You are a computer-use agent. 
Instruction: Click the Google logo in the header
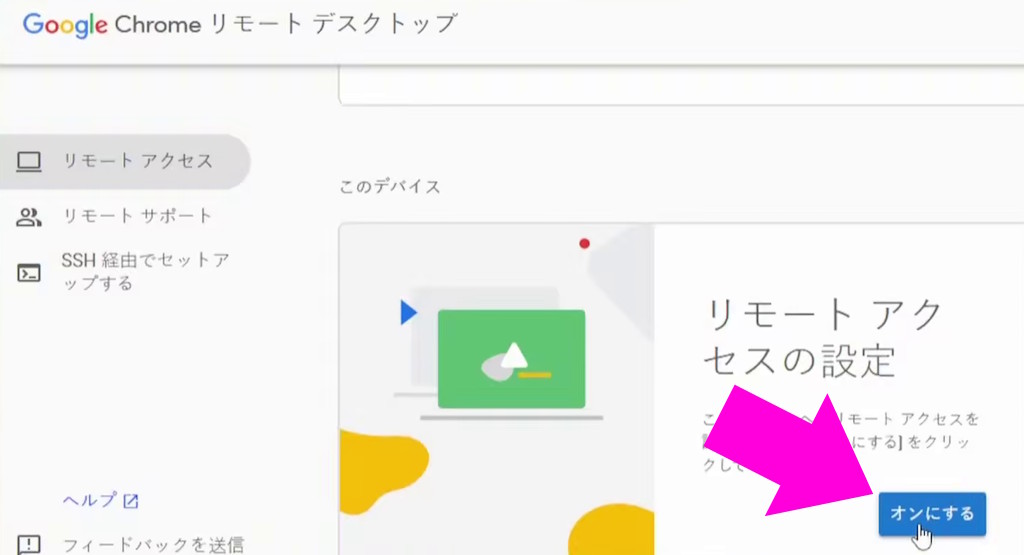(x=65, y=25)
